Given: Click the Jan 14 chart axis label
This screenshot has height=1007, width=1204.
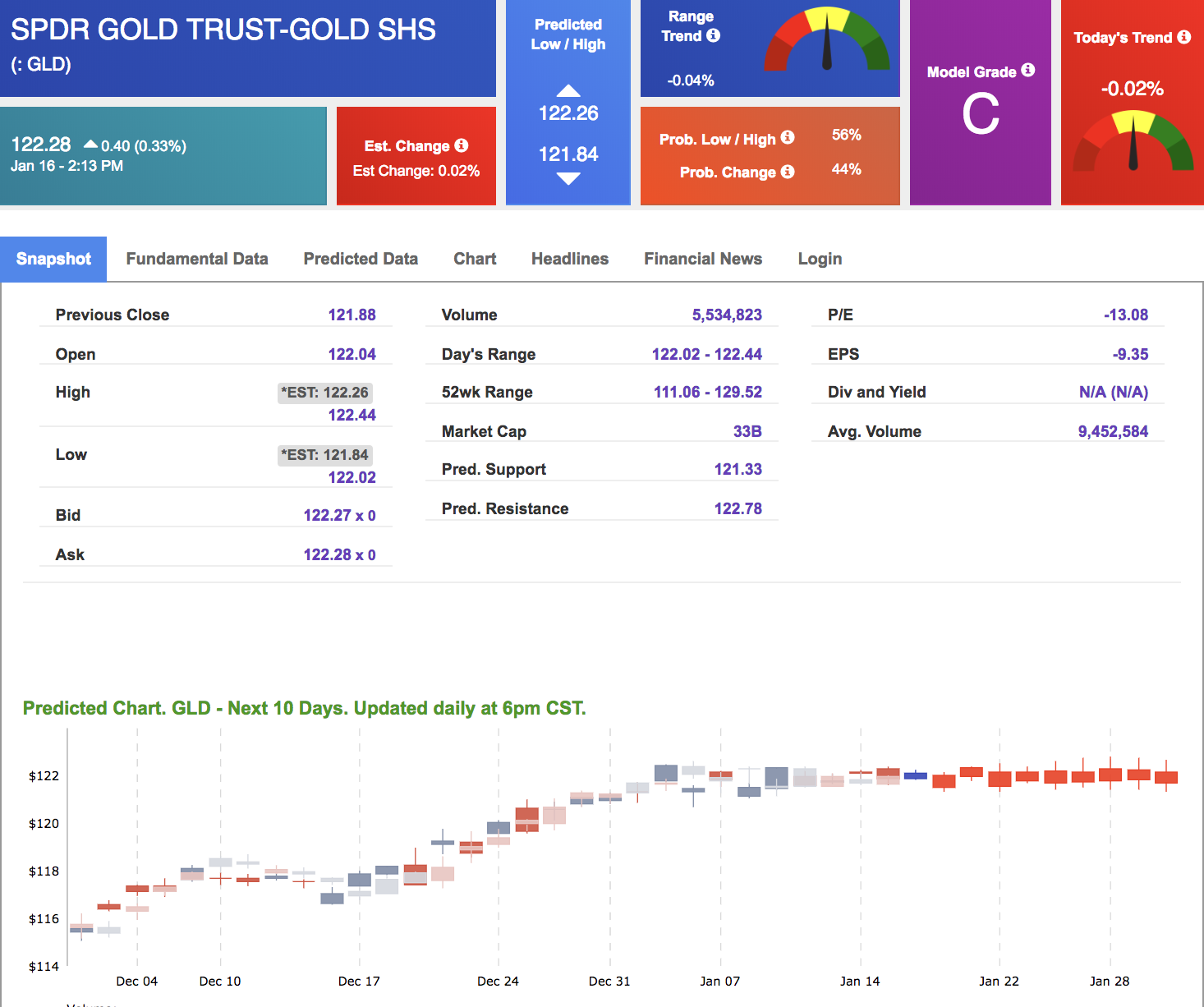Looking at the screenshot, I should pyautogui.click(x=860, y=981).
